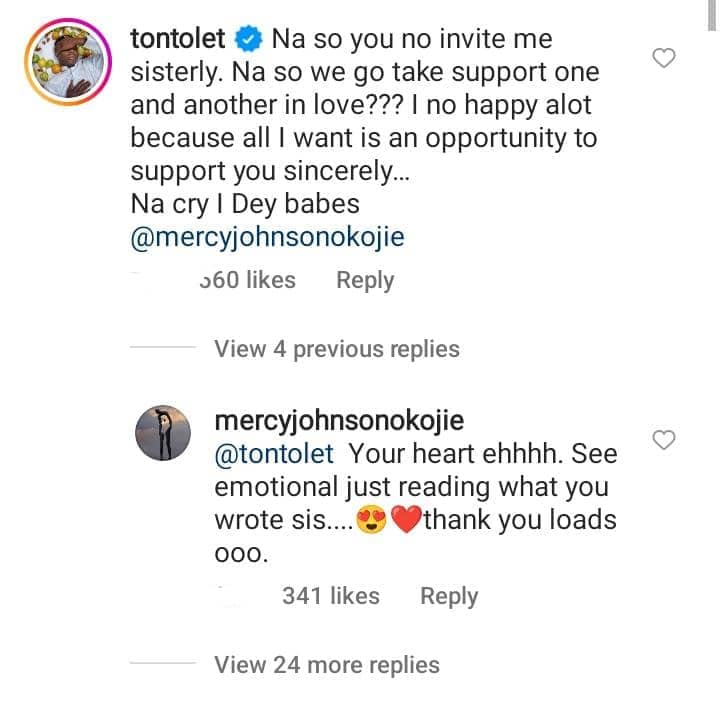
Task: Reply to mercyjohnsonokojie's comment
Action: (x=449, y=596)
